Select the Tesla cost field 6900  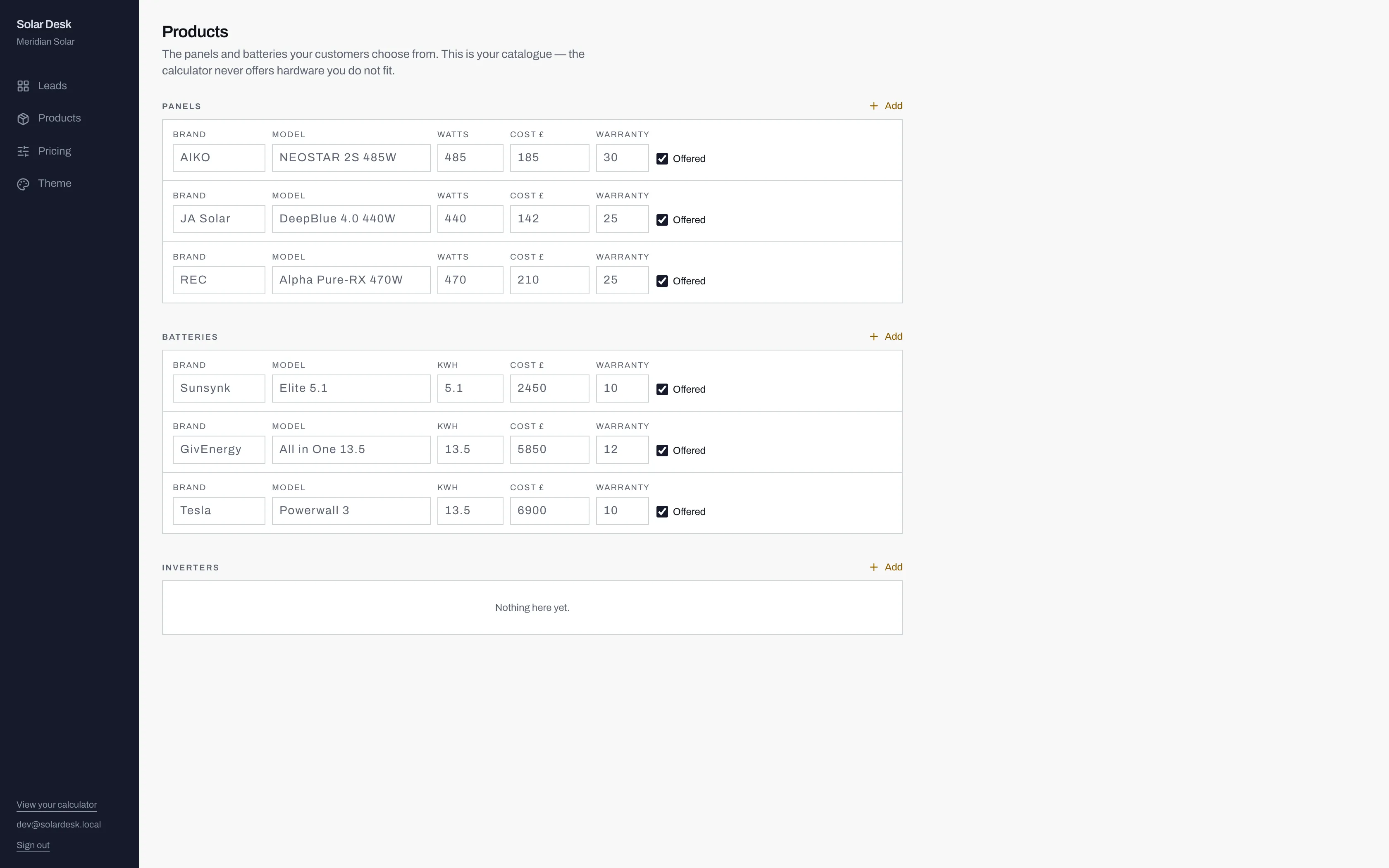point(549,511)
